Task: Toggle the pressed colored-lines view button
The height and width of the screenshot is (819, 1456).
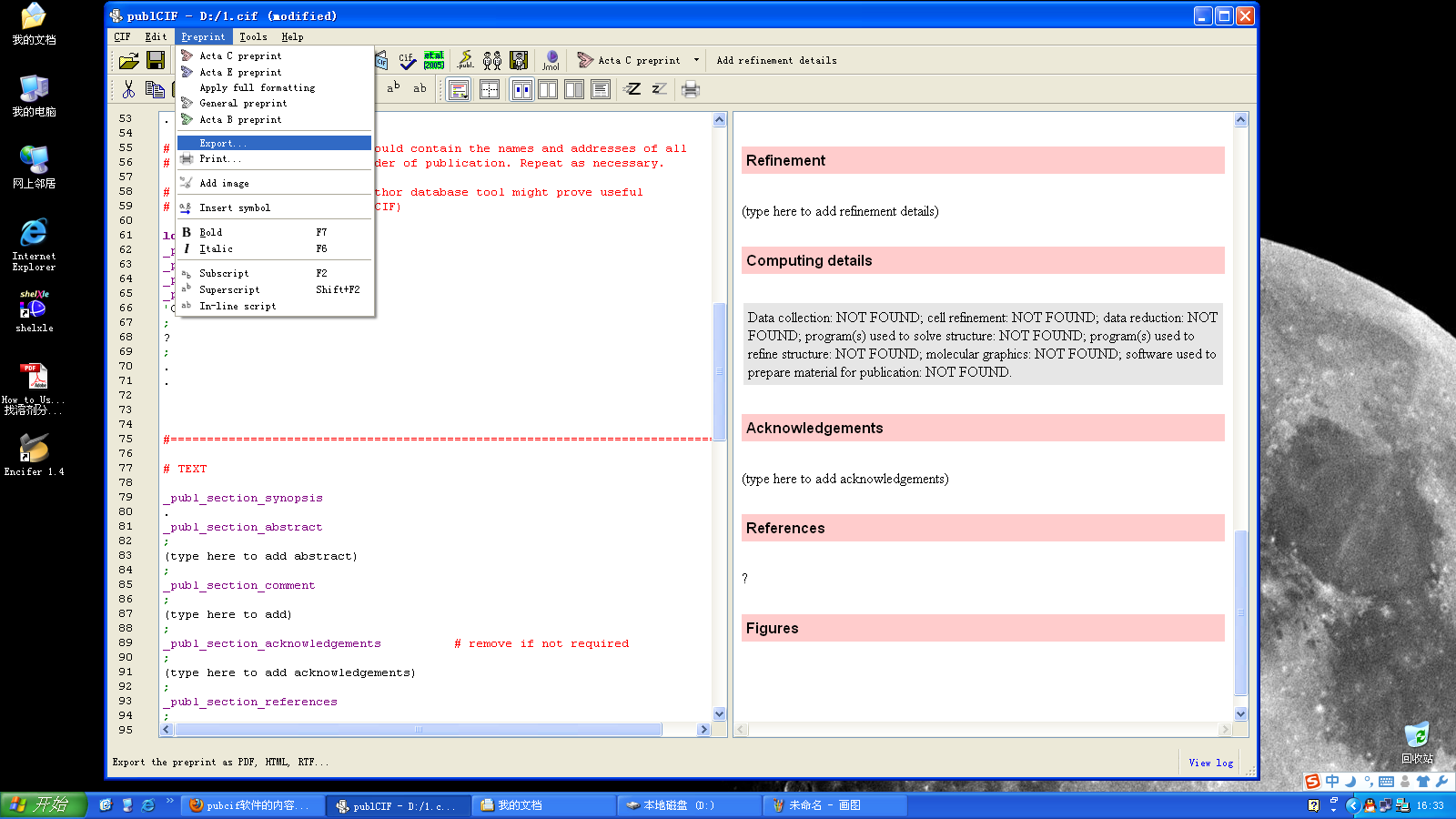Action: (x=459, y=89)
